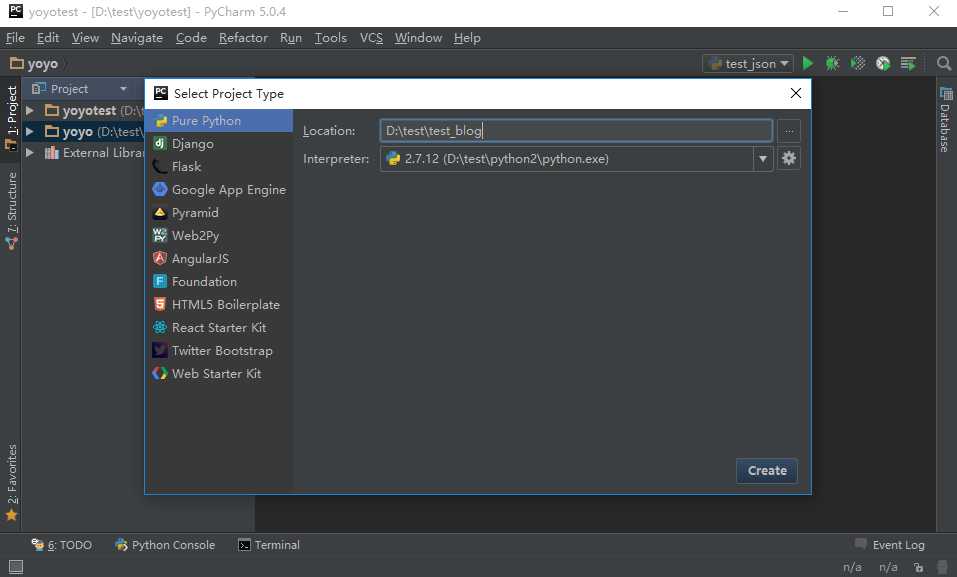Select the Django project type

pos(219,143)
